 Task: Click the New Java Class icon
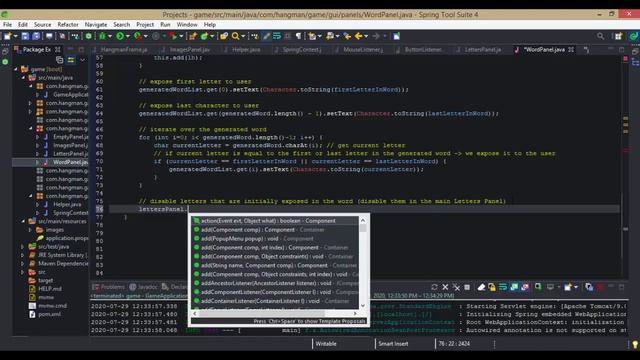tap(204, 36)
